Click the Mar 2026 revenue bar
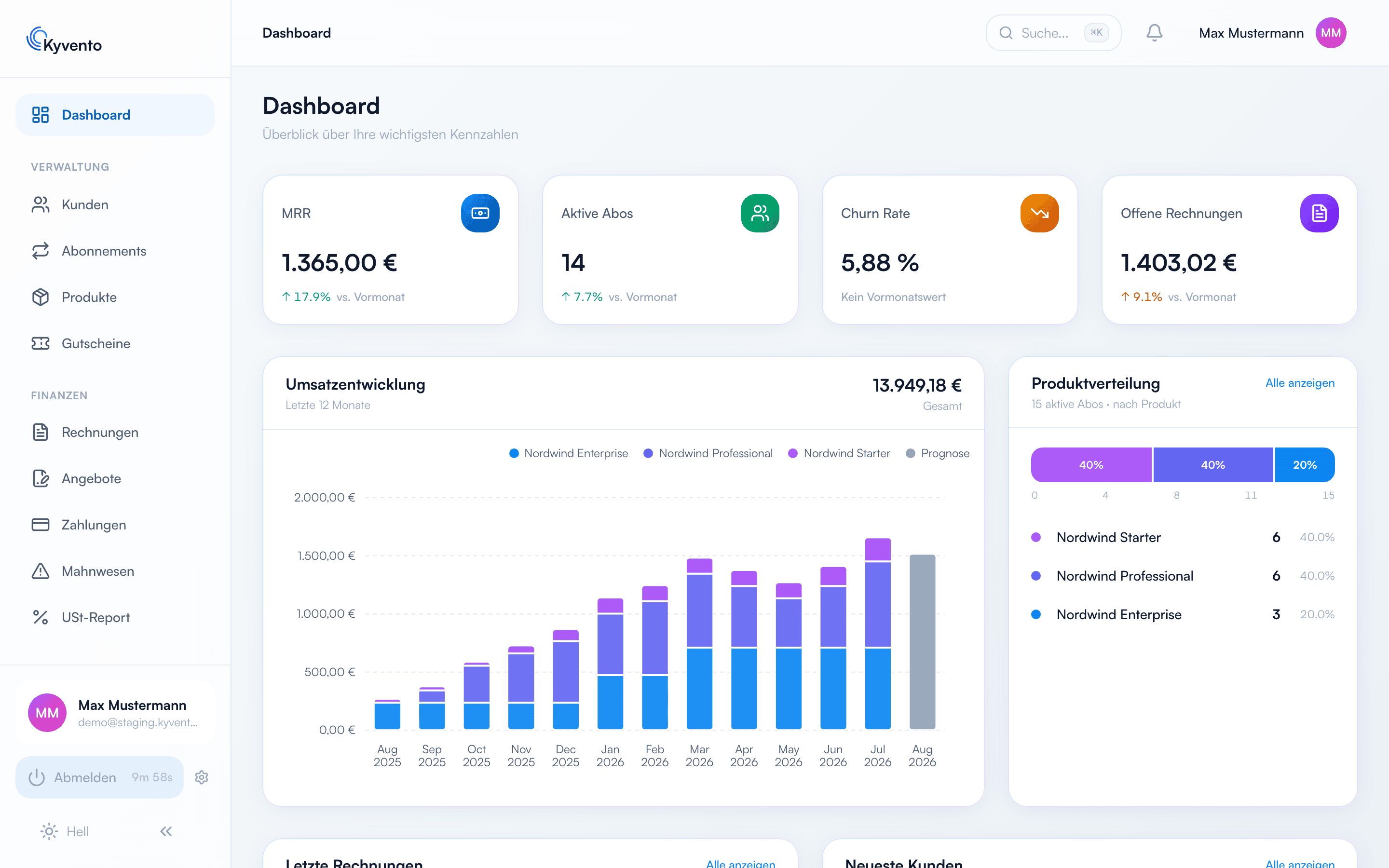 pos(699,644)
